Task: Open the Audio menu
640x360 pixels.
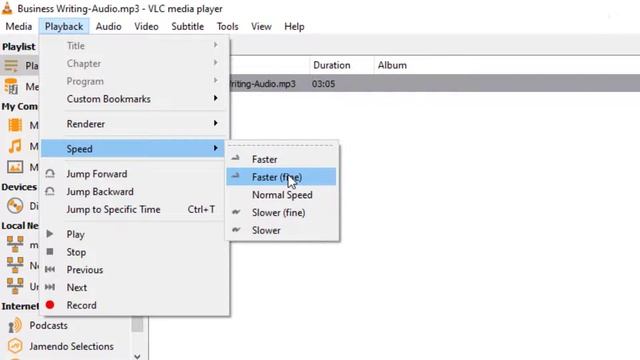Action: (x=109, y=27)
